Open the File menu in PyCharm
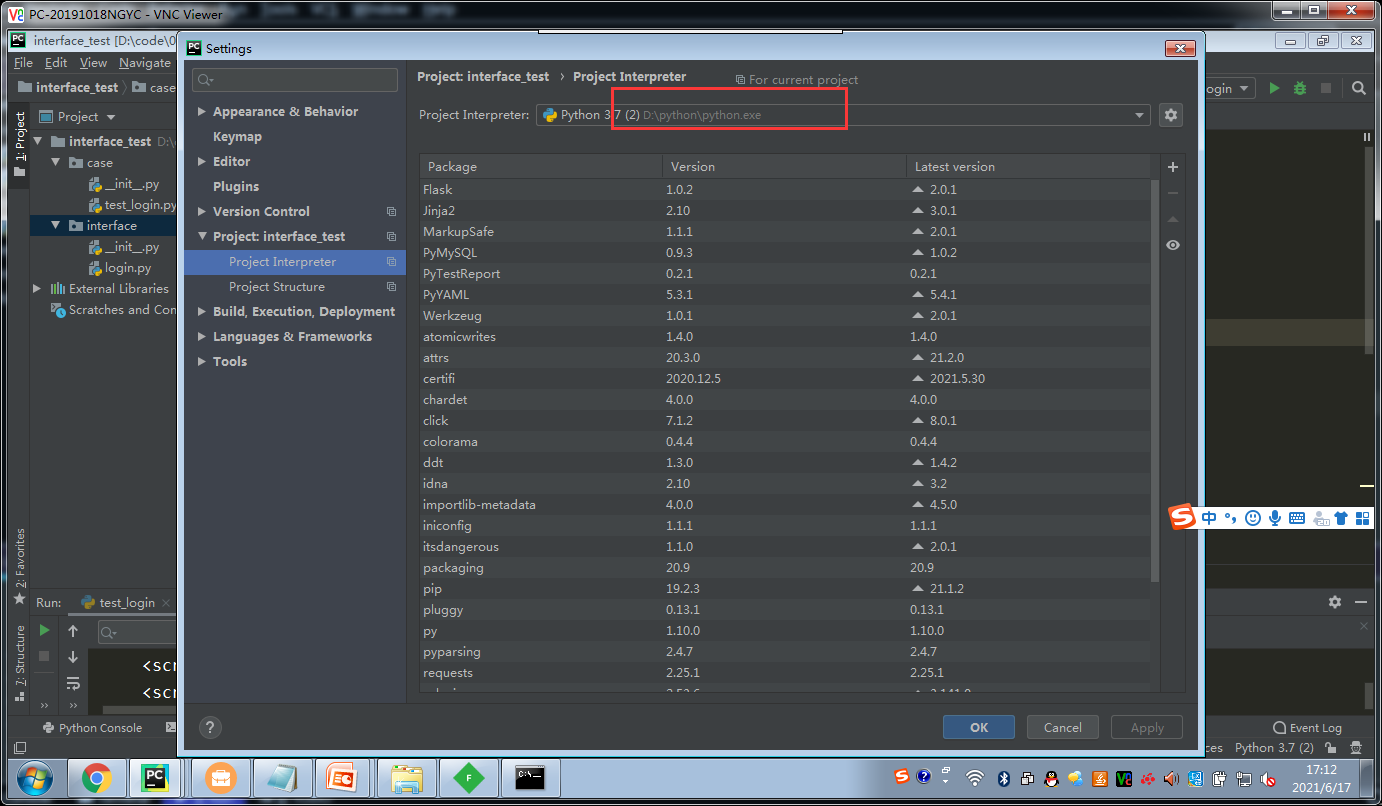 23,63
